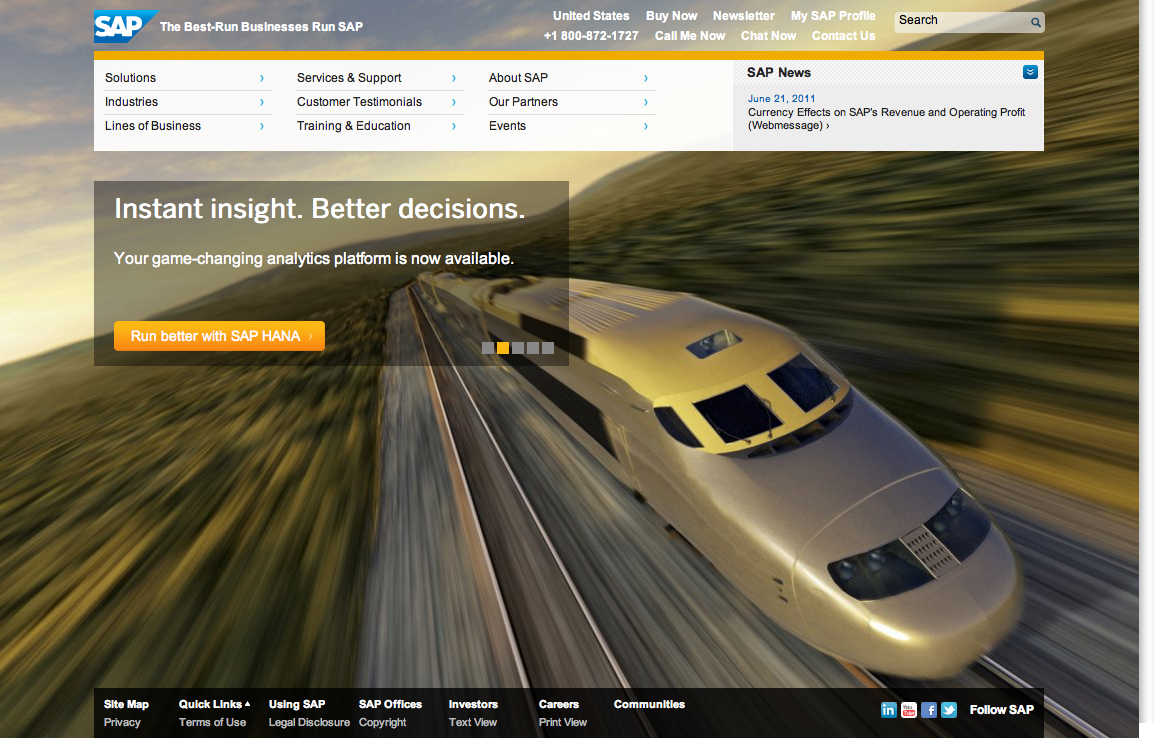Open the Terms of Use footer link
1154x738 pixels.
click(213, 723)
